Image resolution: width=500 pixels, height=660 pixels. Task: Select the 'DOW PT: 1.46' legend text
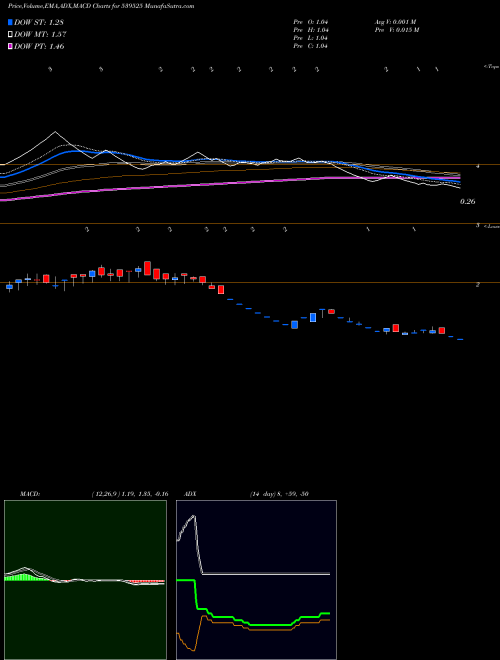[x=39, y=47]
